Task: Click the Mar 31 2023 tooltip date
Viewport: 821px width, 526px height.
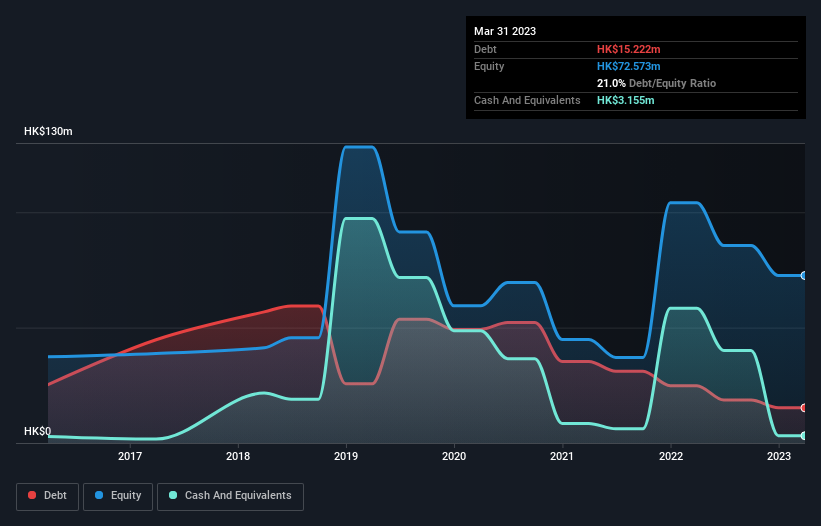Action: tap(505, 31)
